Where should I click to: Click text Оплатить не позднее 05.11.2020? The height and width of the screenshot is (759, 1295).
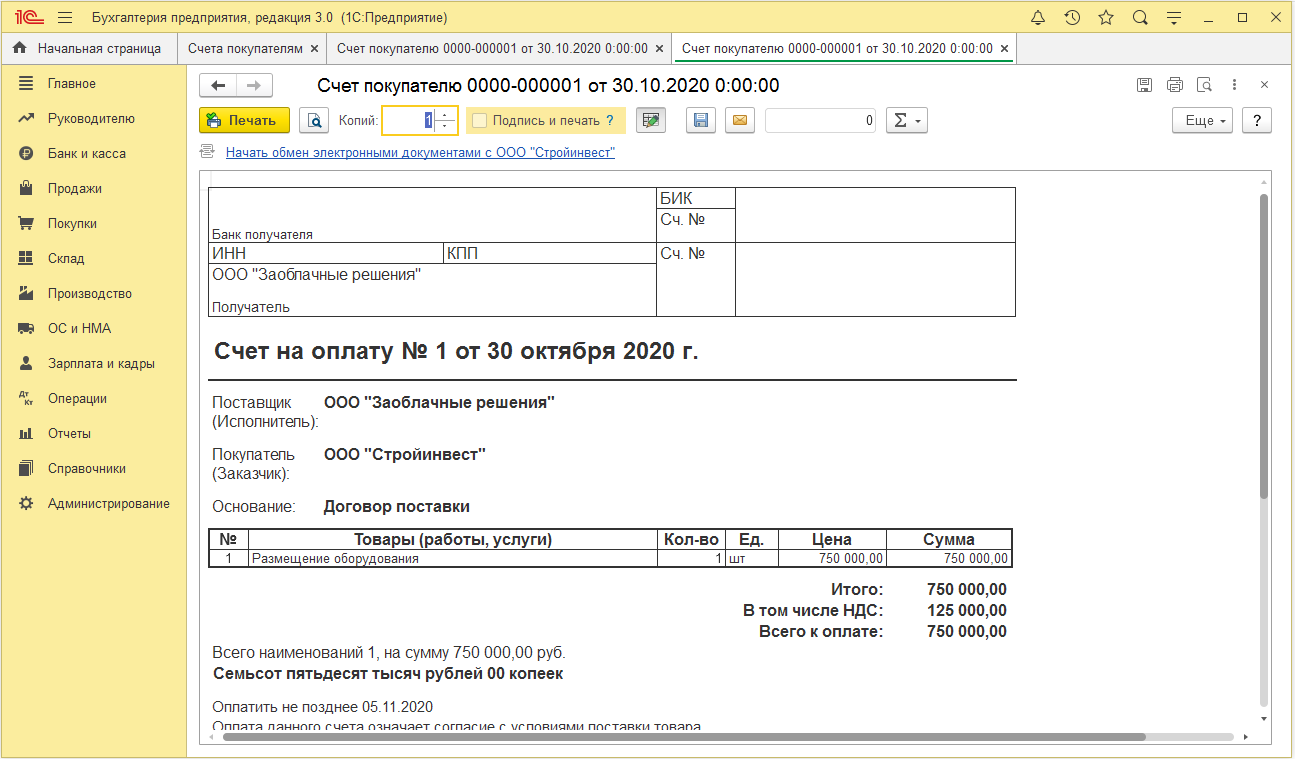coord(322,706)
